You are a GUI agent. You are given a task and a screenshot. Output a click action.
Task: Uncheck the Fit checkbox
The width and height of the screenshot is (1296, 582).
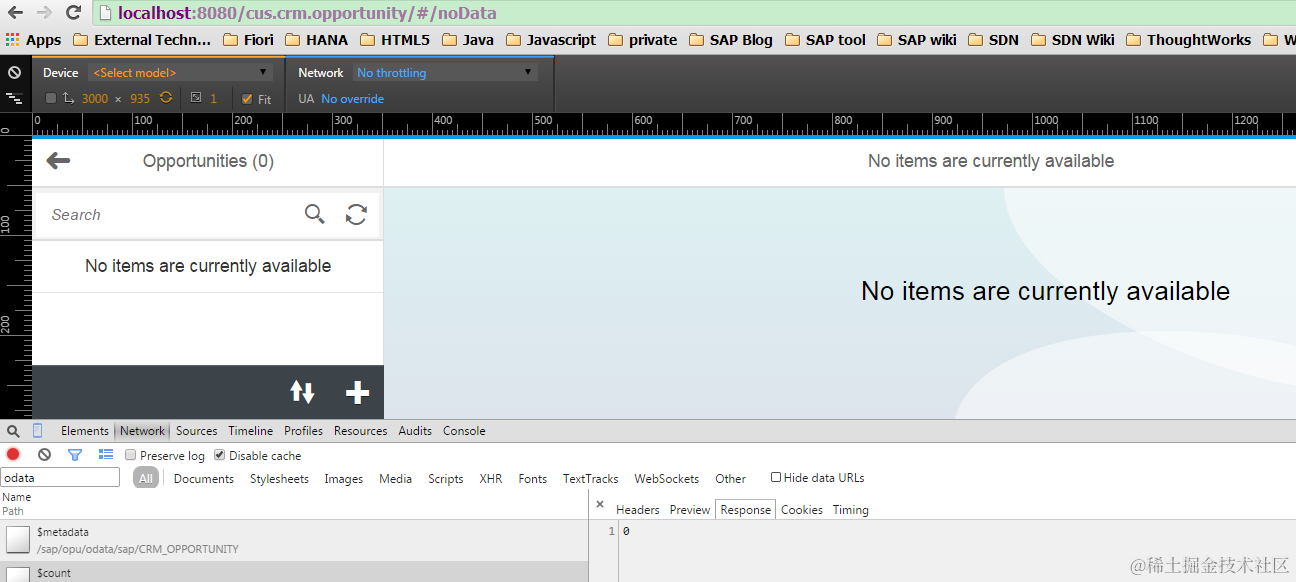tap(247, 99)
